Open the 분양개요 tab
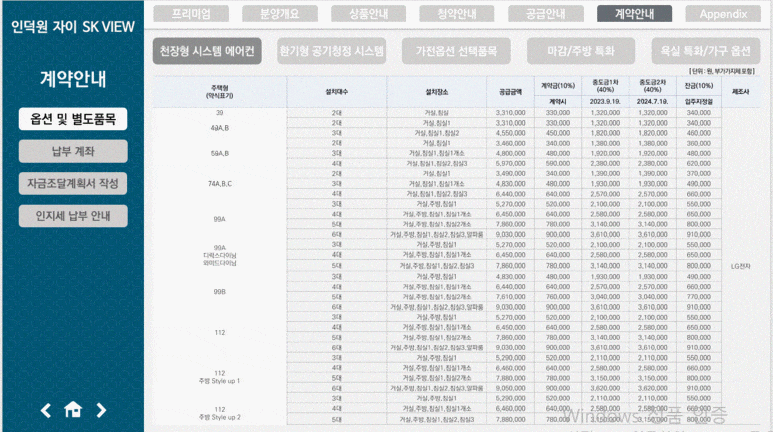Image resolution: width=773 pixels, height=432 pixels. click(x=280, y=14)
